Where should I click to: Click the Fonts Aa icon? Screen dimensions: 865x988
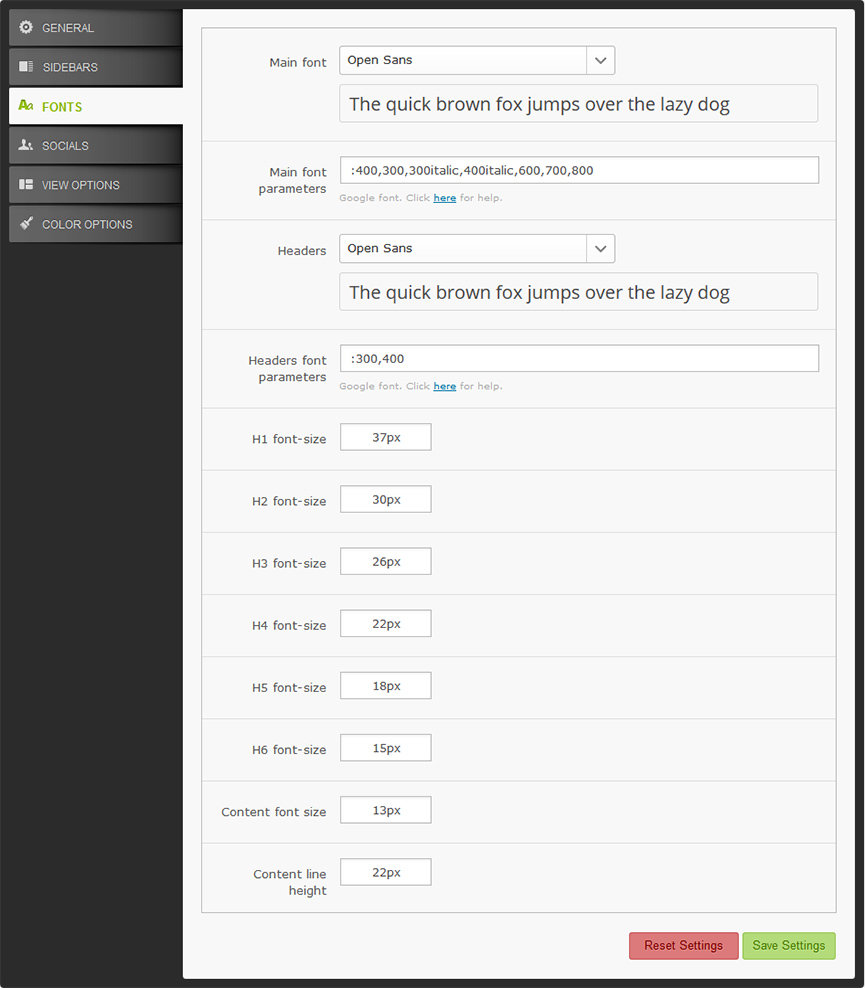point(26,105)
